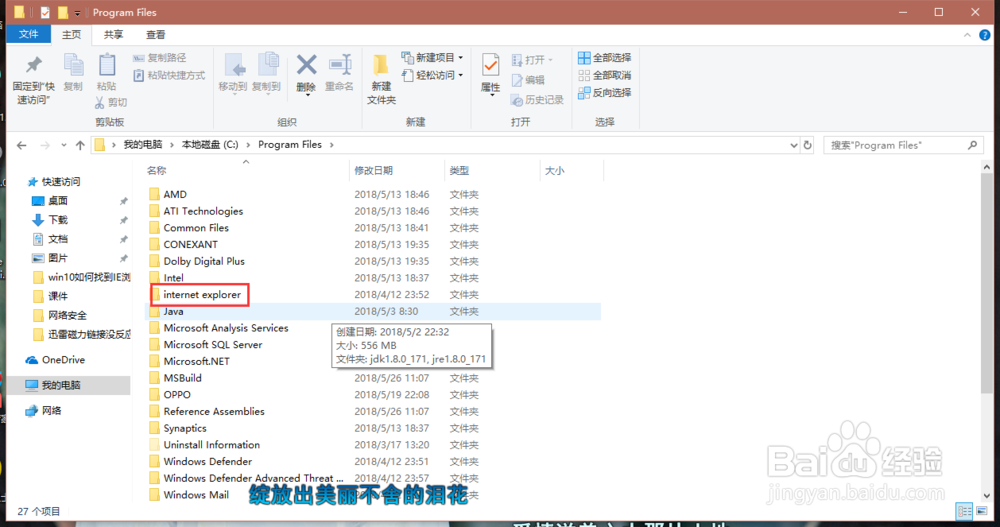Click Invert Selection (反向选择)
Viewport: 1000px width, 527px height.
pyautogui.click(x=605, y=93)
